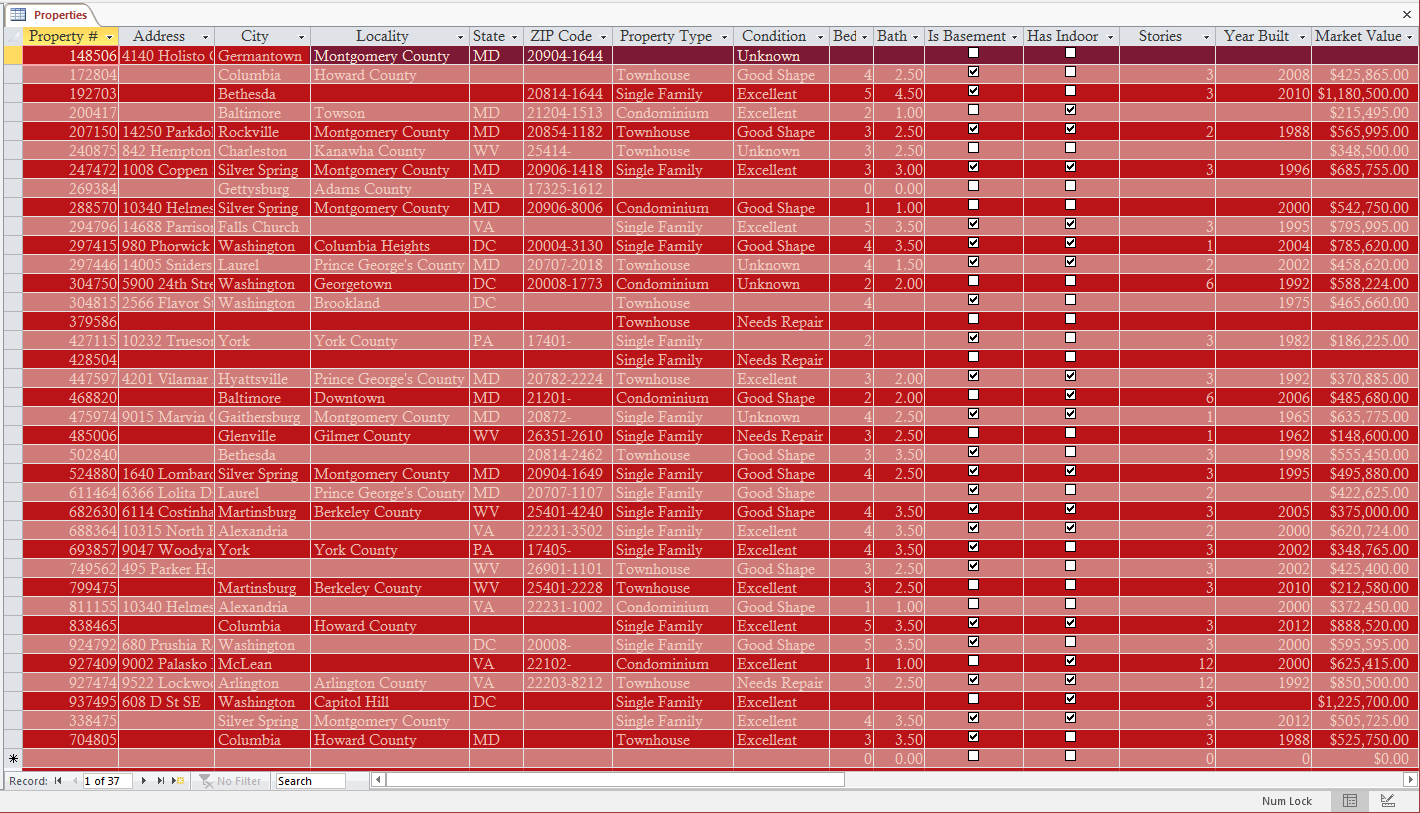Select the Columbia Heights locality cell
Image resolution: width=1420 pixels, height=813 pixels.
coord(390,246)
